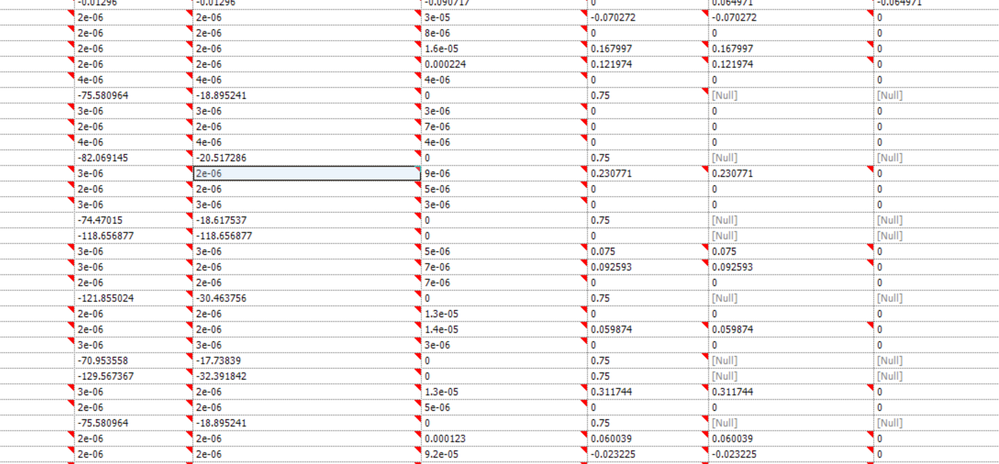999x464 pixels.
Task: Click the -30.463756 cell
Action: pyautogui.click(x=306, y=298)
